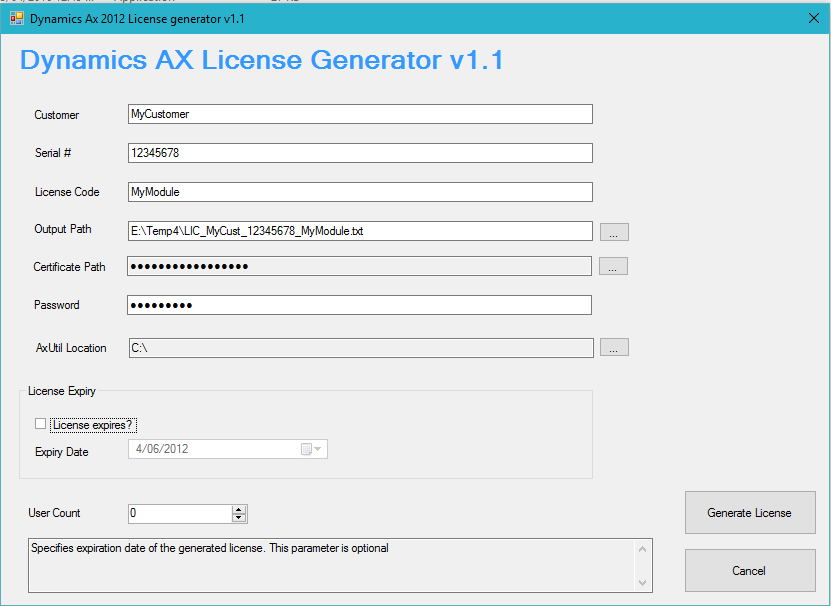
Task: Click the window title bar text
Action: (x=137, y=19)
